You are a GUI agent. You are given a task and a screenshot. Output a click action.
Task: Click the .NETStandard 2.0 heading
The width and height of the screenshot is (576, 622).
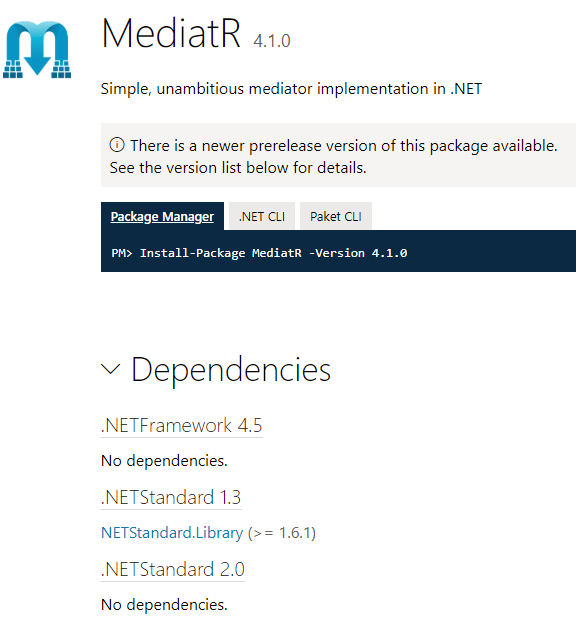pyautogui.click(x=173, y=569)
